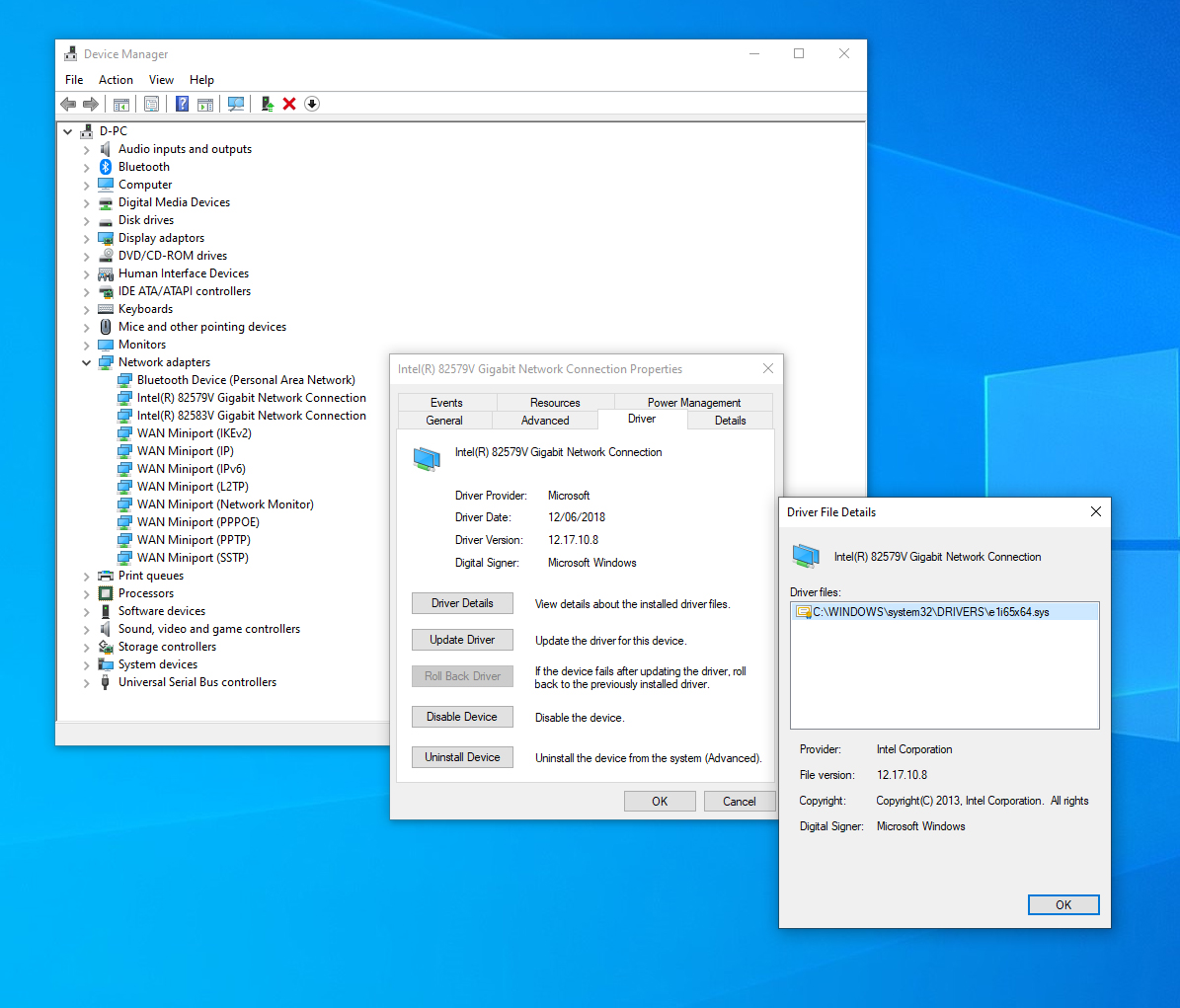The height and width of the screenshot is (1008, 1180).
Task: Select Bluetooth Device (Personal Area Network)
Action: [x=246, y=380]
